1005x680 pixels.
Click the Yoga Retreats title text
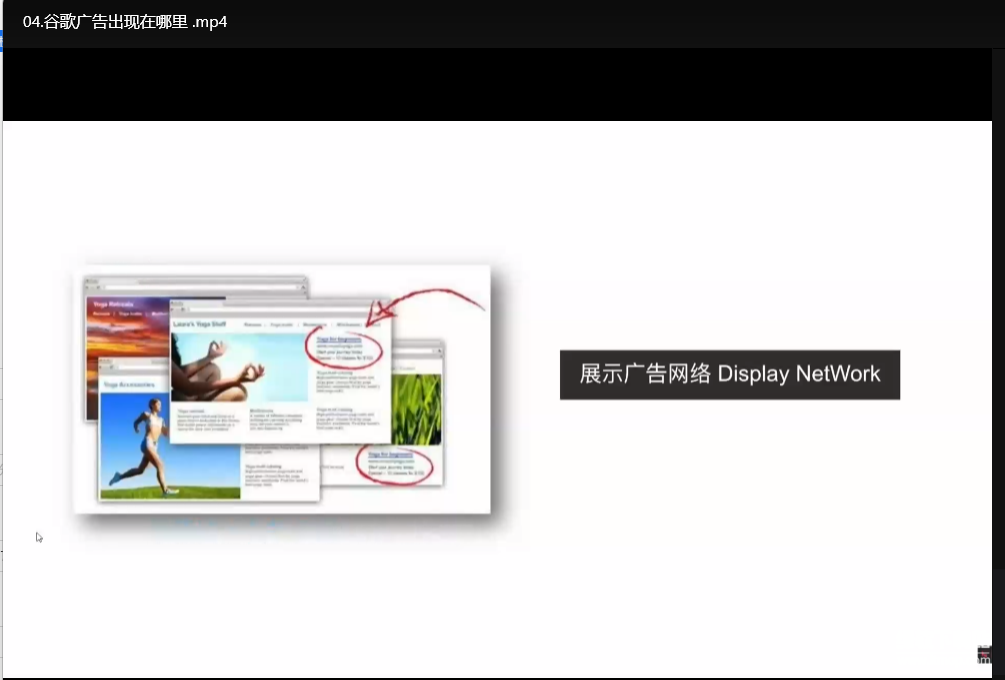coord(113,303)
